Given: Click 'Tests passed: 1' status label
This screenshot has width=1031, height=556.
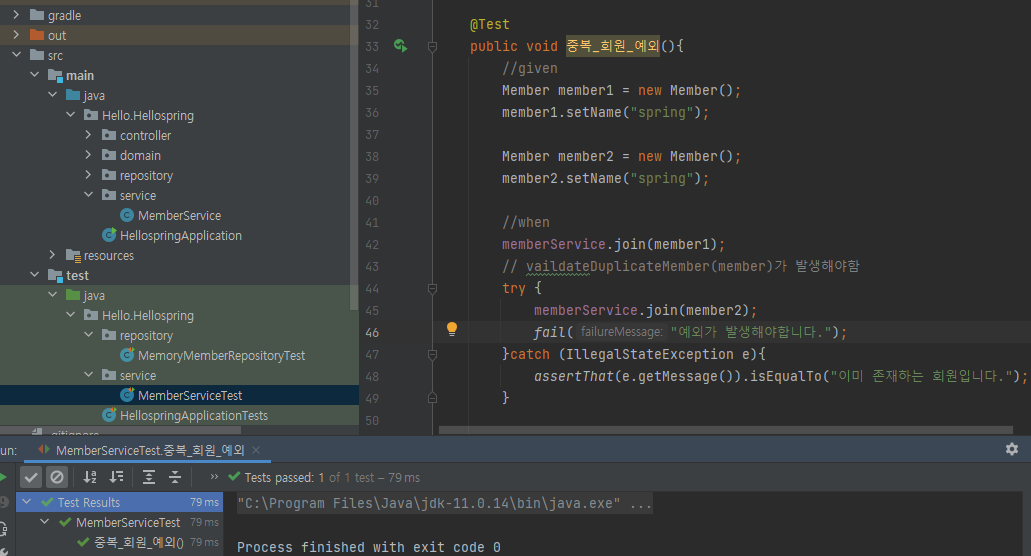Looking at the screenshot, I should point(284,478).
